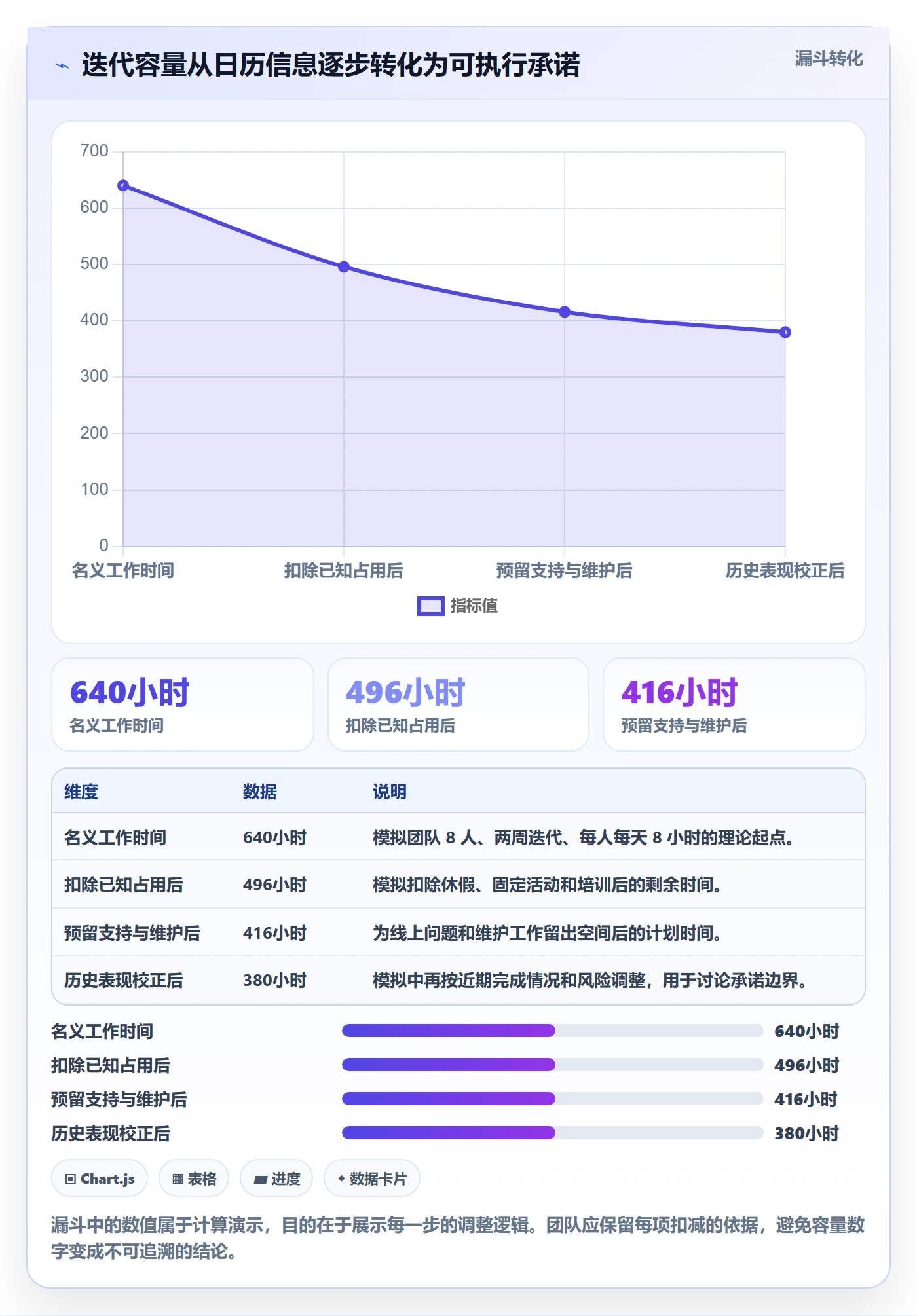Select the 进度 chip
This screenshot has height=1316, width=917.
tap(276, 1179)
